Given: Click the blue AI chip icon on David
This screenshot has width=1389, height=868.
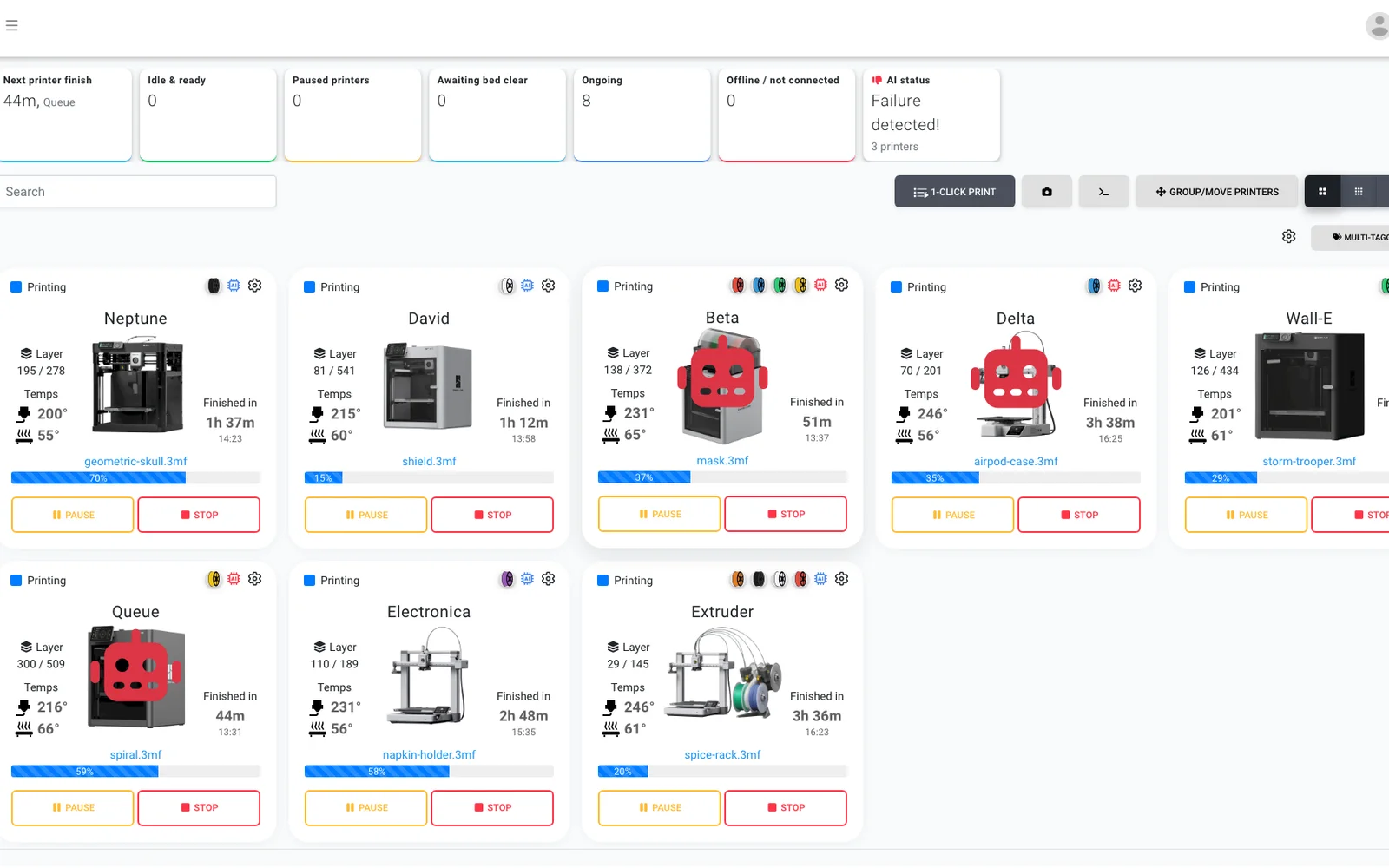Looking at the screenshot, I should 527,286.
